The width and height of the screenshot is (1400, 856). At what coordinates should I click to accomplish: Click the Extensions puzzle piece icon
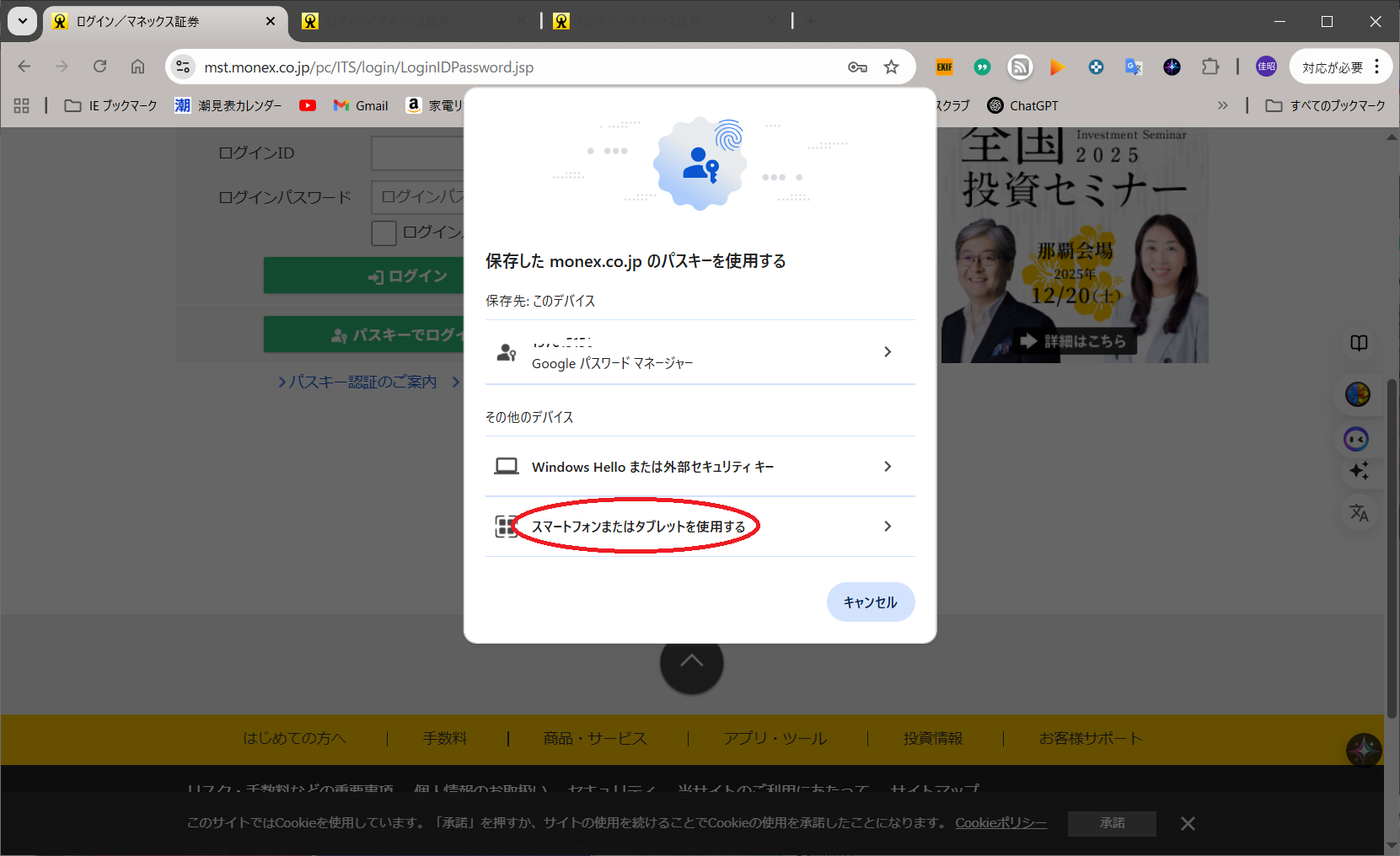[x=1210, y=67]
